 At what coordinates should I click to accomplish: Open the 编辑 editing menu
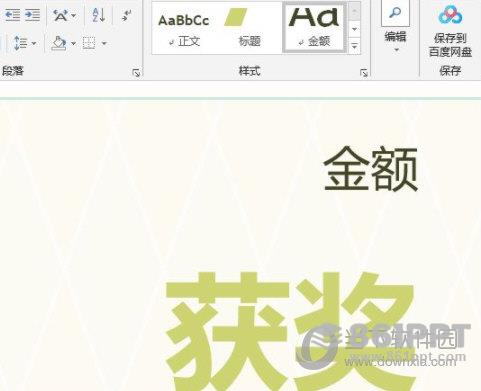coord(395,28)
